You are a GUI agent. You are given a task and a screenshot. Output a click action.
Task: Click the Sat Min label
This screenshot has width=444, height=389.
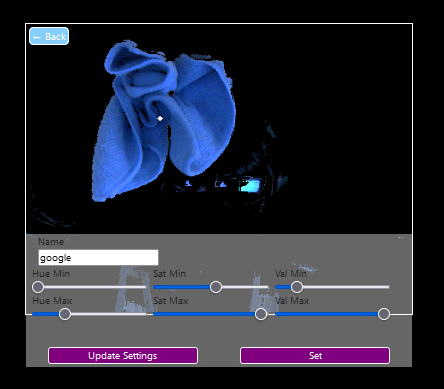(x=169, y=274)
